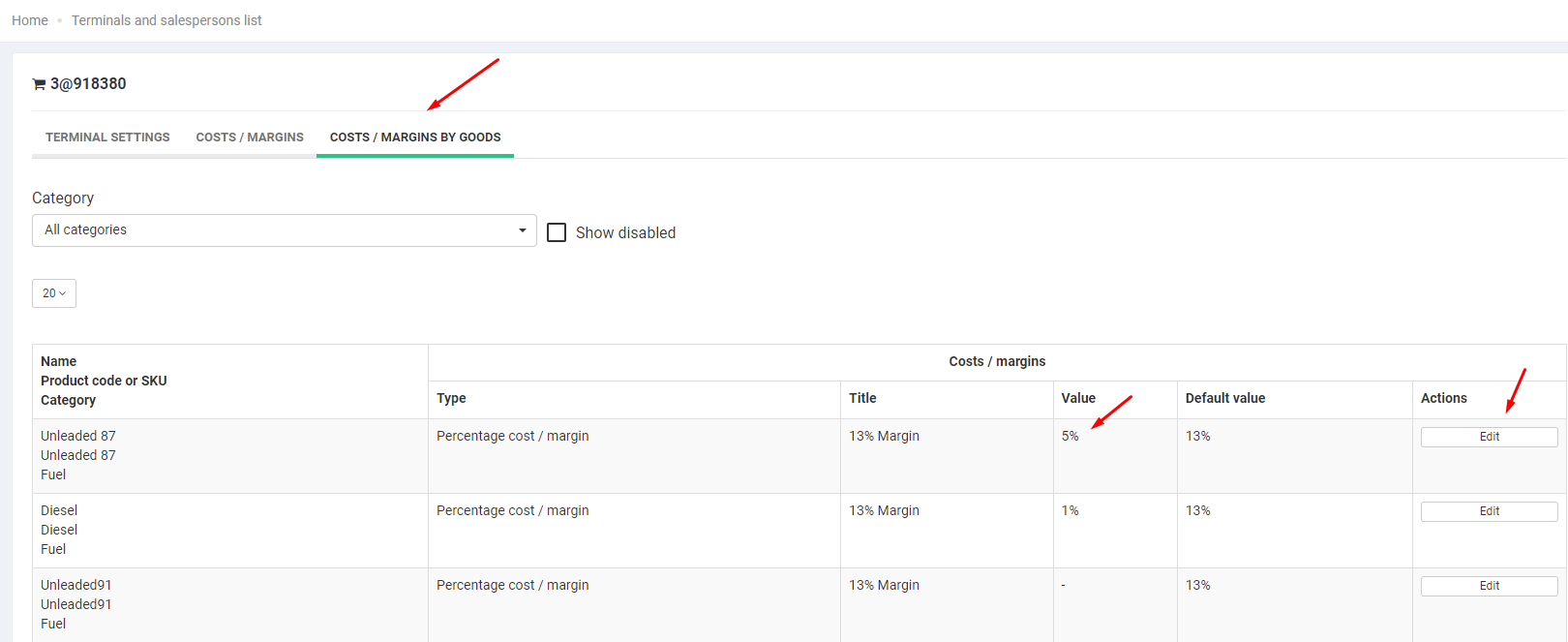This screenshot has width=1568, height=642.
Task: Click Edit for Unleaded91 fuel
Action: click(1489, 586)
